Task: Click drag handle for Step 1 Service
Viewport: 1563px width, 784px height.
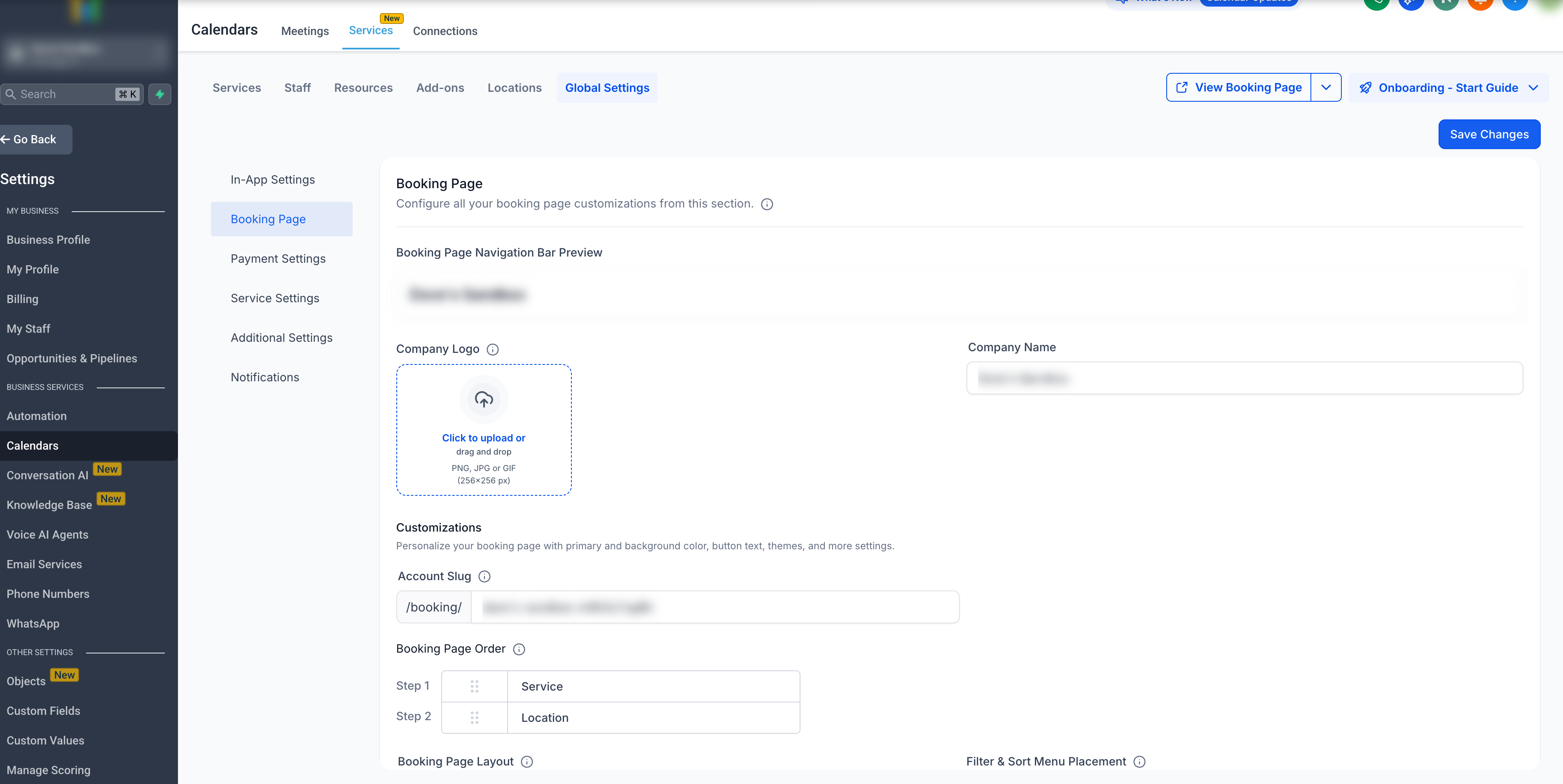Action: click(x=475, y=686)
